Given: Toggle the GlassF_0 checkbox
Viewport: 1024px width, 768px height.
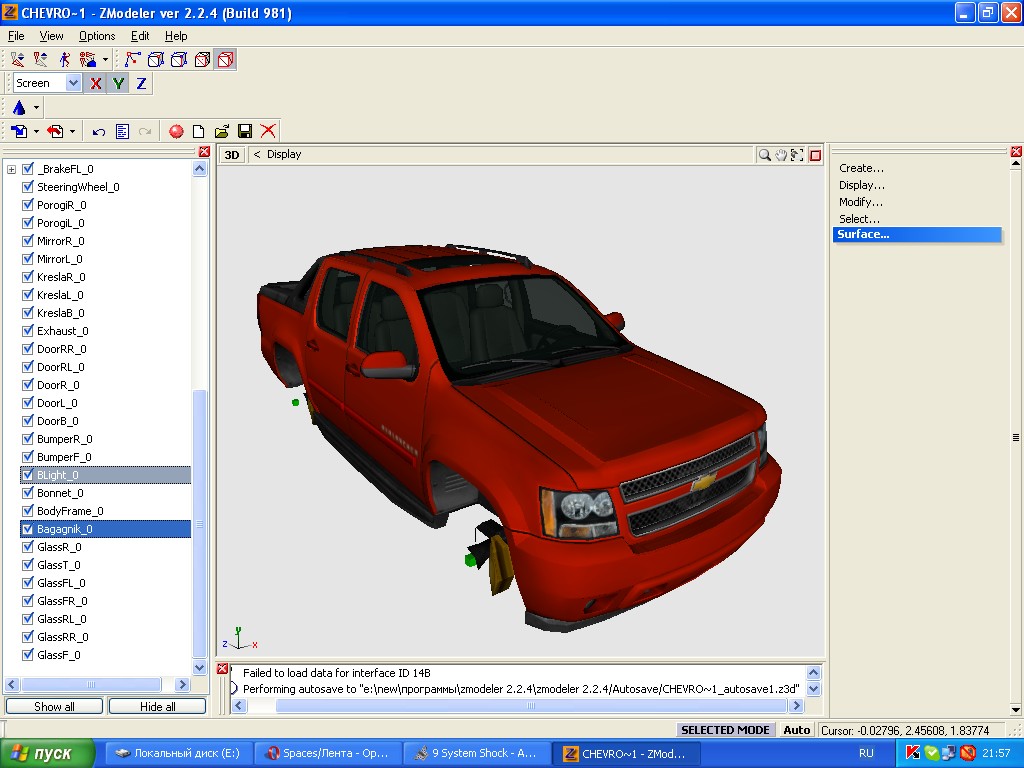Looking at the screenshot, I should pos(27,655).
